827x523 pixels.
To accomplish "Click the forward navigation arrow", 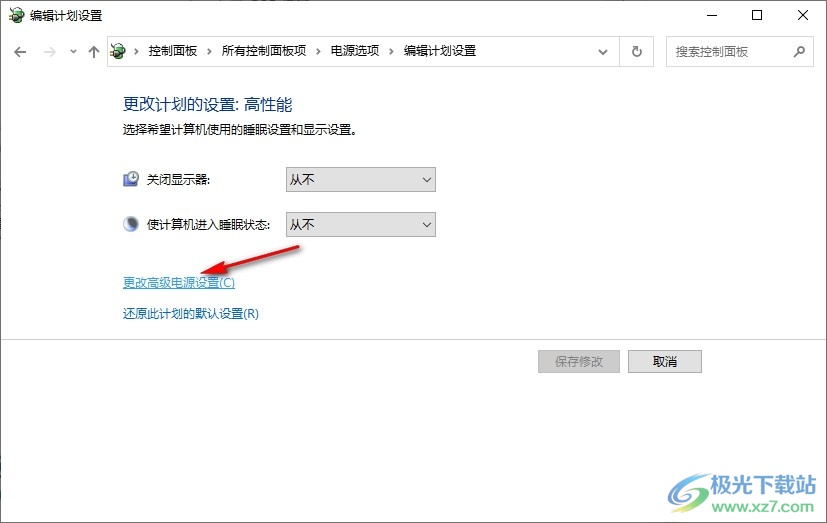I will coord(50,52).
